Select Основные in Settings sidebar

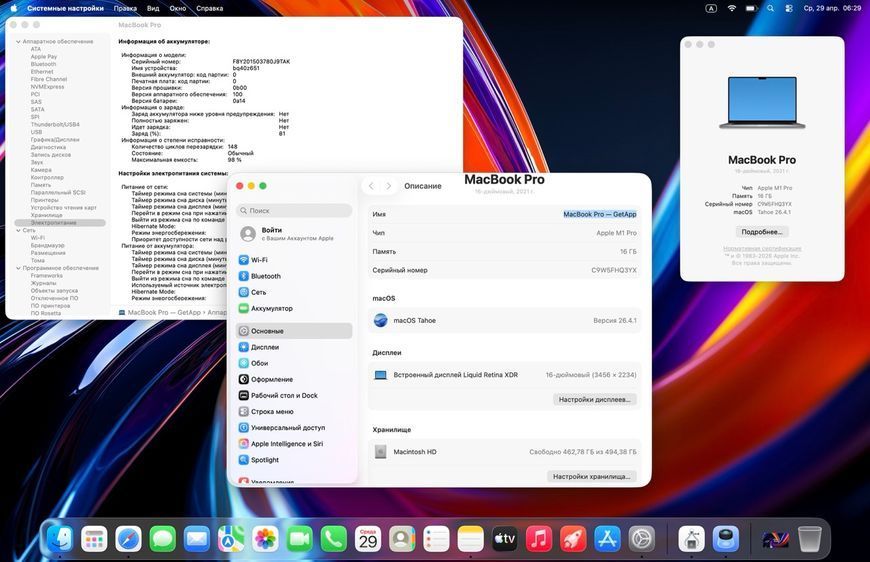294,331
